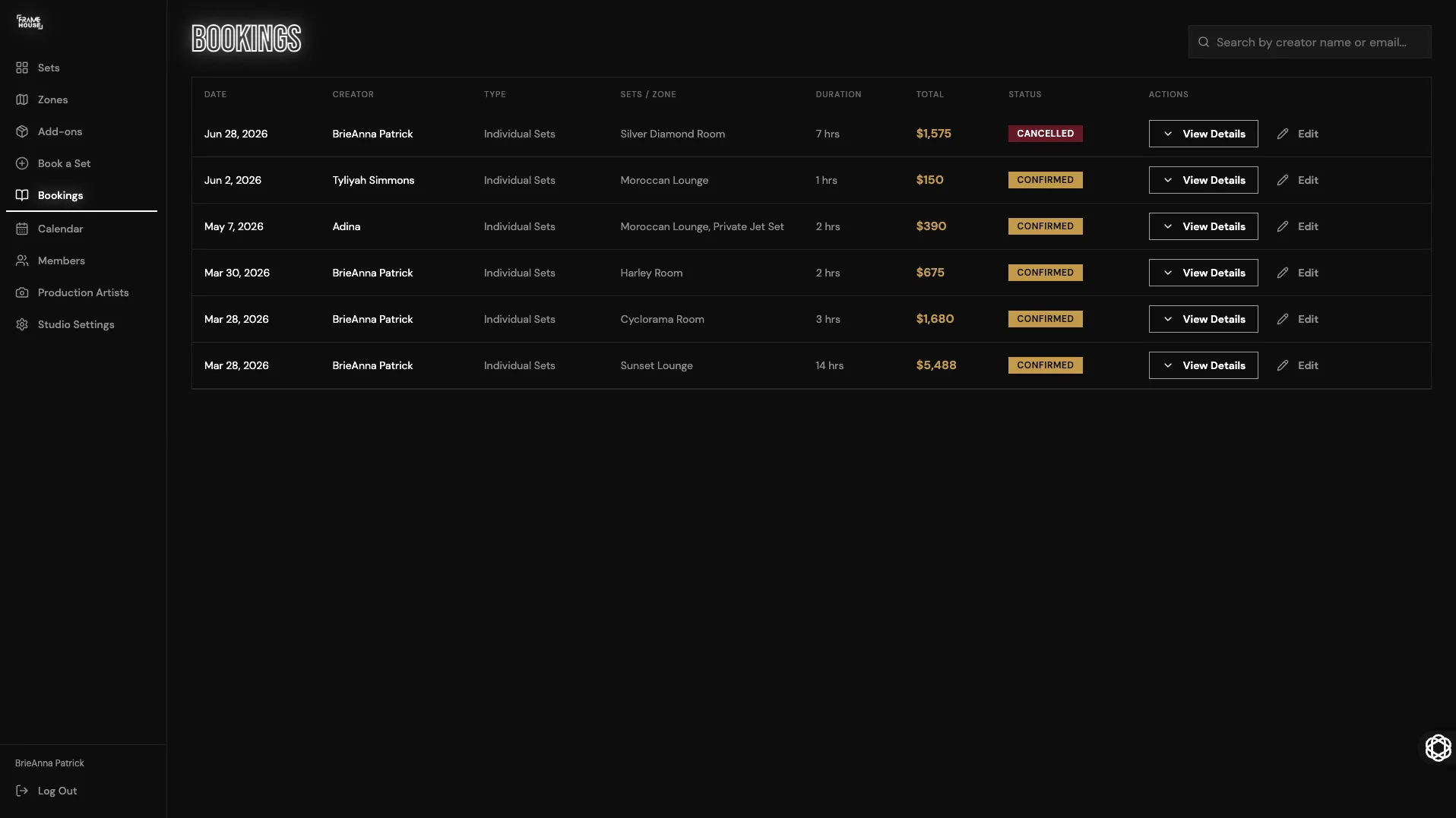Select the Bookings sidebar item
Image resolution: width=1456 pixels, height=818 pixels.
[81, 195]
